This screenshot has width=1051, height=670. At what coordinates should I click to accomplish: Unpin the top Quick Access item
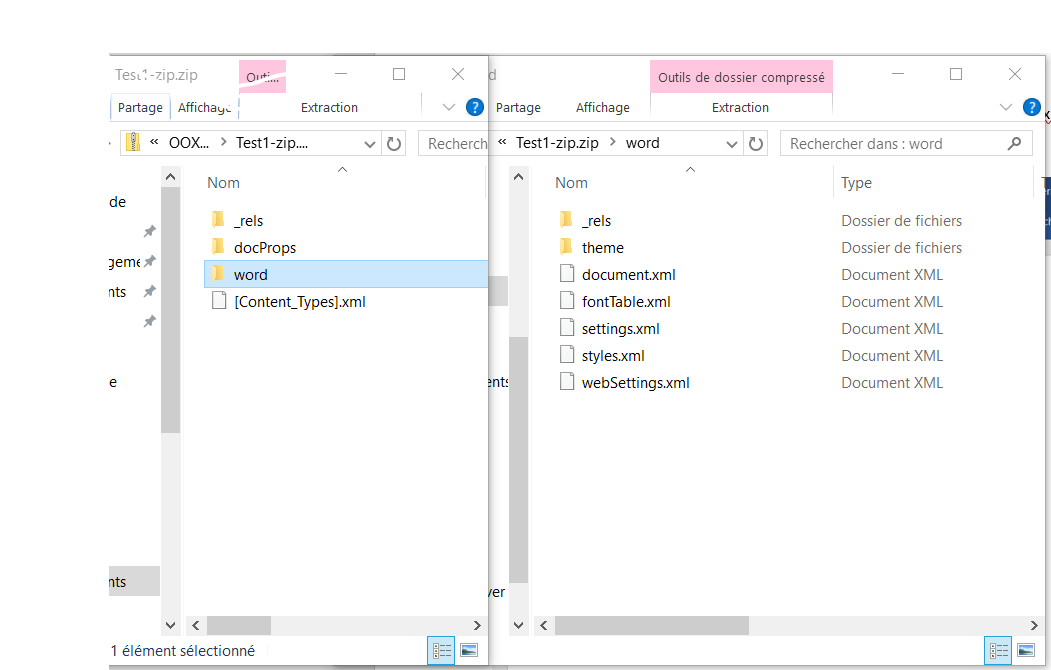150,230
